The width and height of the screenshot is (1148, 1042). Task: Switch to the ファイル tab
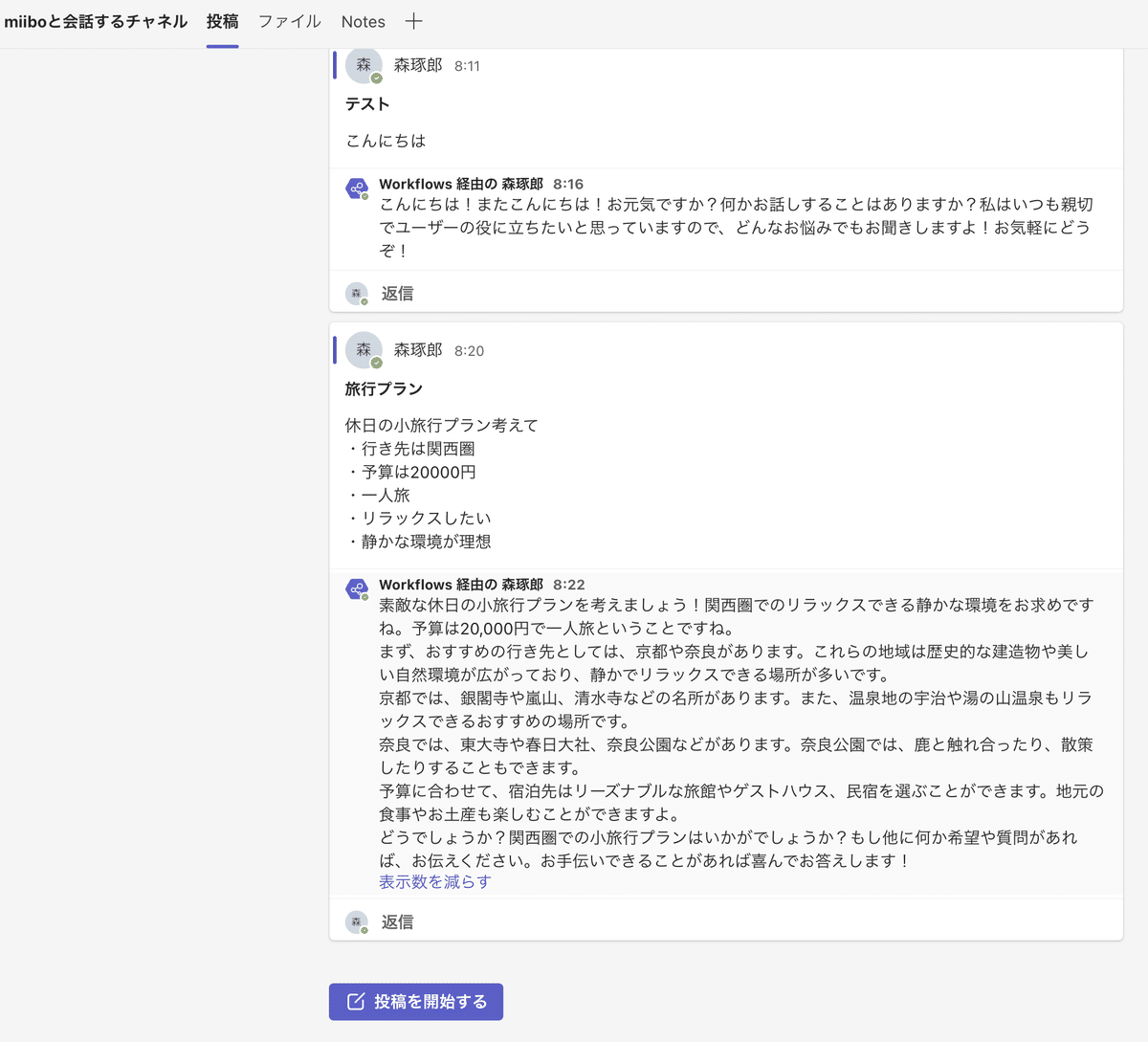coord(290,21)
